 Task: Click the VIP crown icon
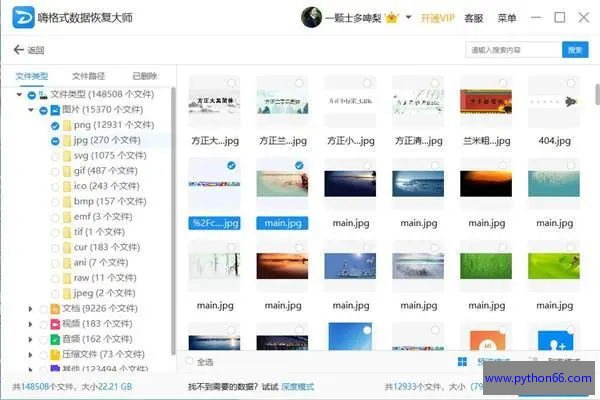(392, 18)
